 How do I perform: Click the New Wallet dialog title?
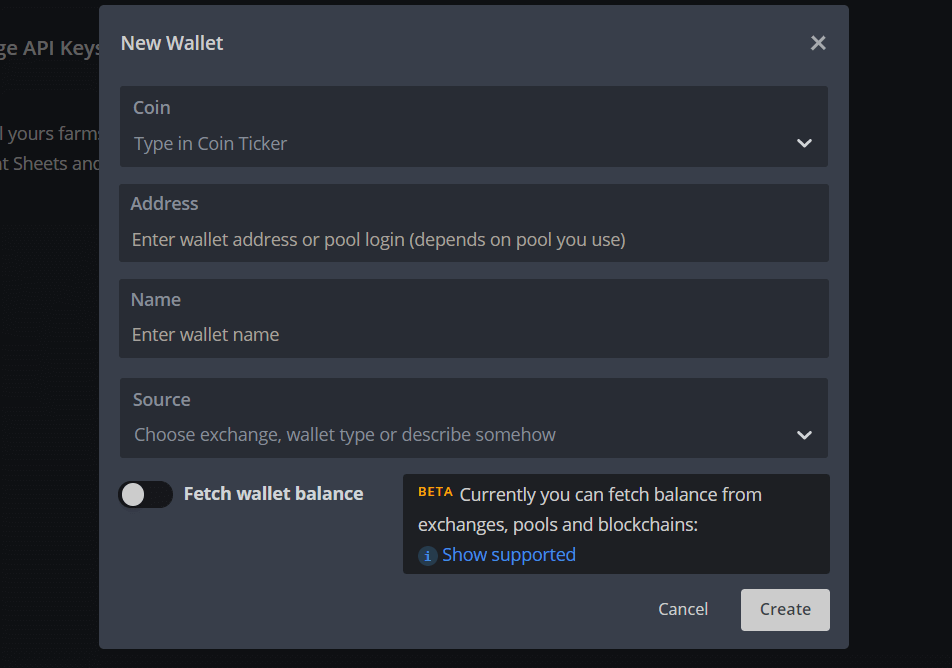(x=172, y=43)
